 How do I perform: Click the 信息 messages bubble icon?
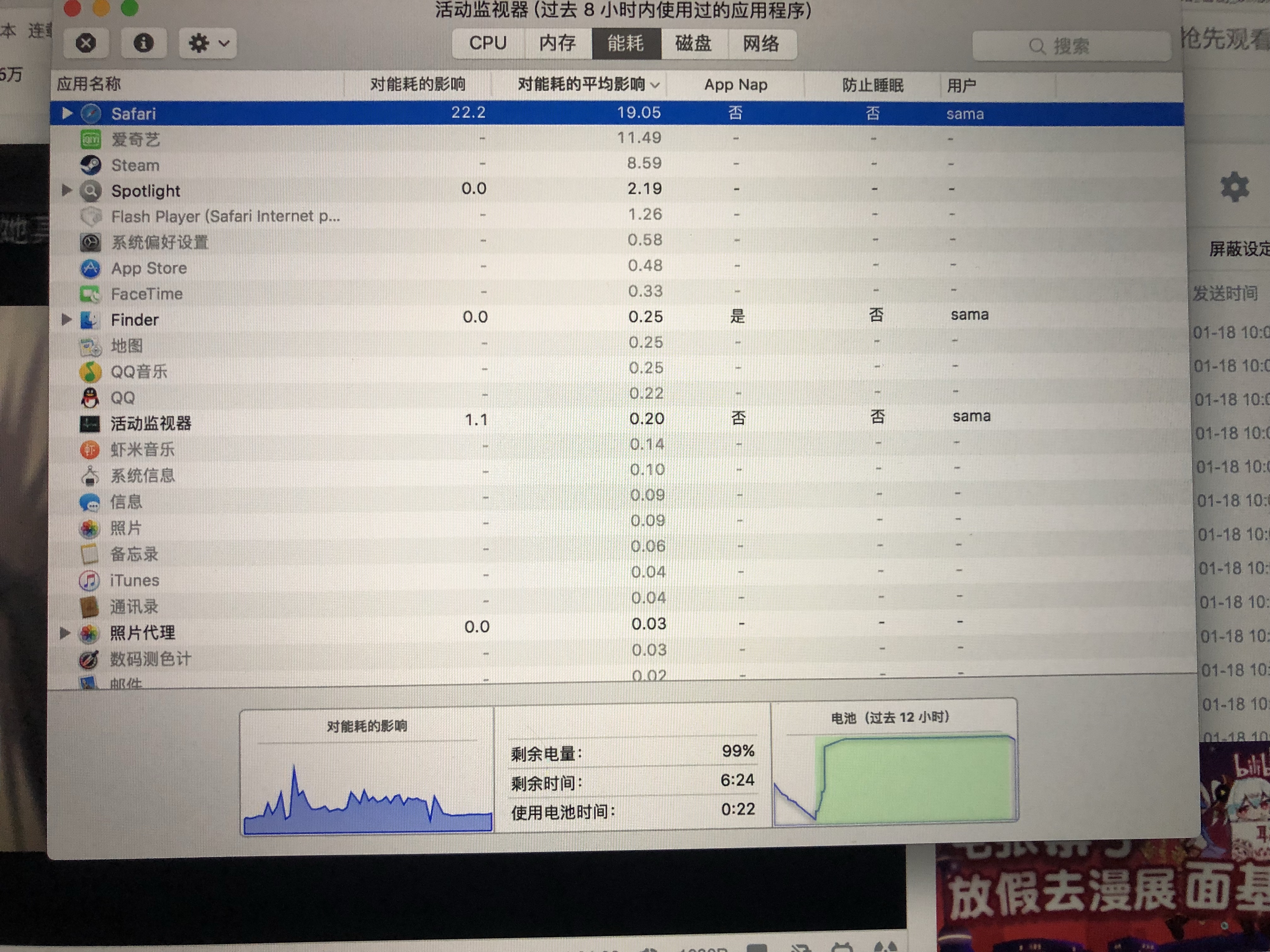[89, 502]
